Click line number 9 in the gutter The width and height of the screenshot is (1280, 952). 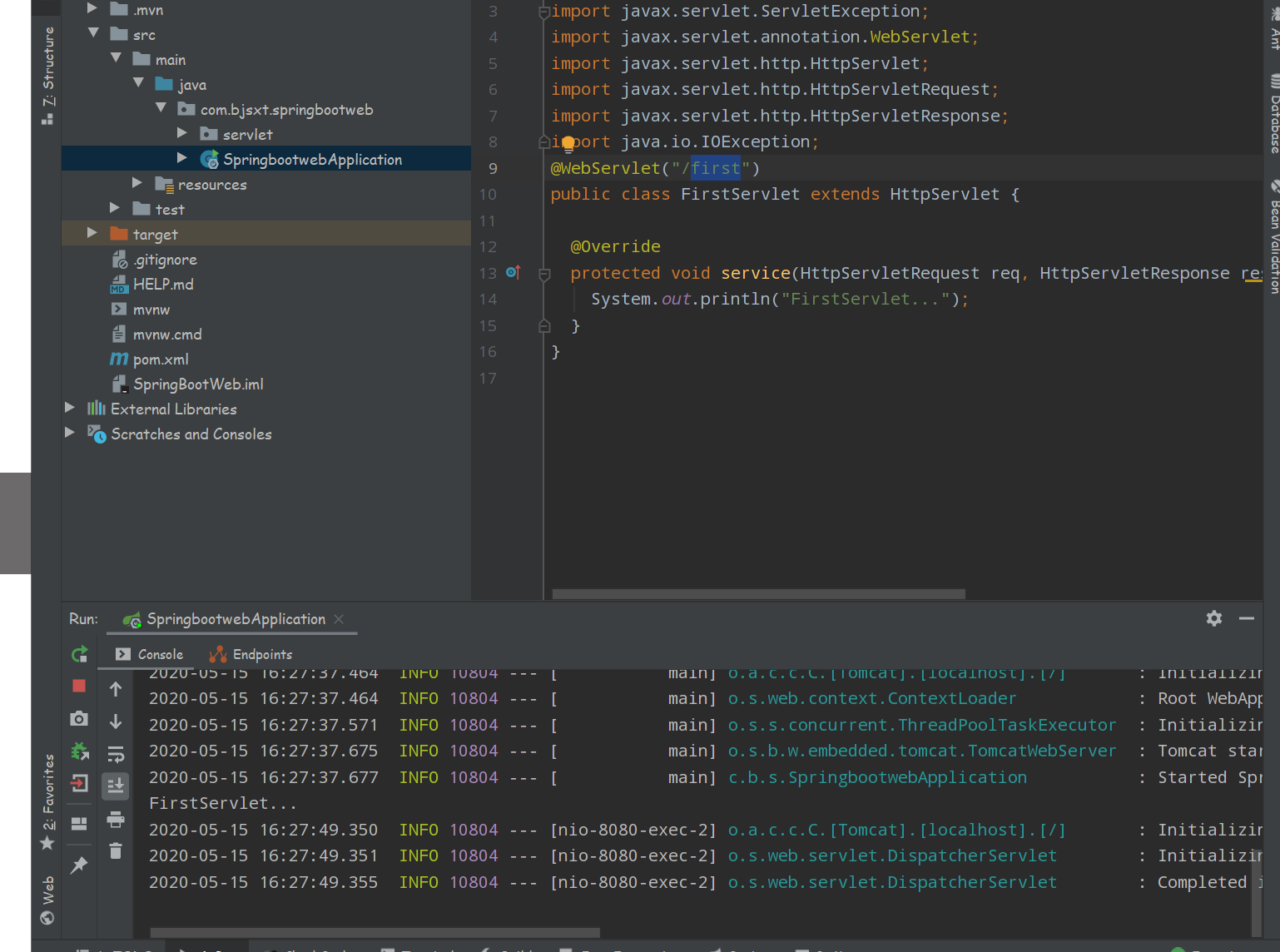(493, 168)
